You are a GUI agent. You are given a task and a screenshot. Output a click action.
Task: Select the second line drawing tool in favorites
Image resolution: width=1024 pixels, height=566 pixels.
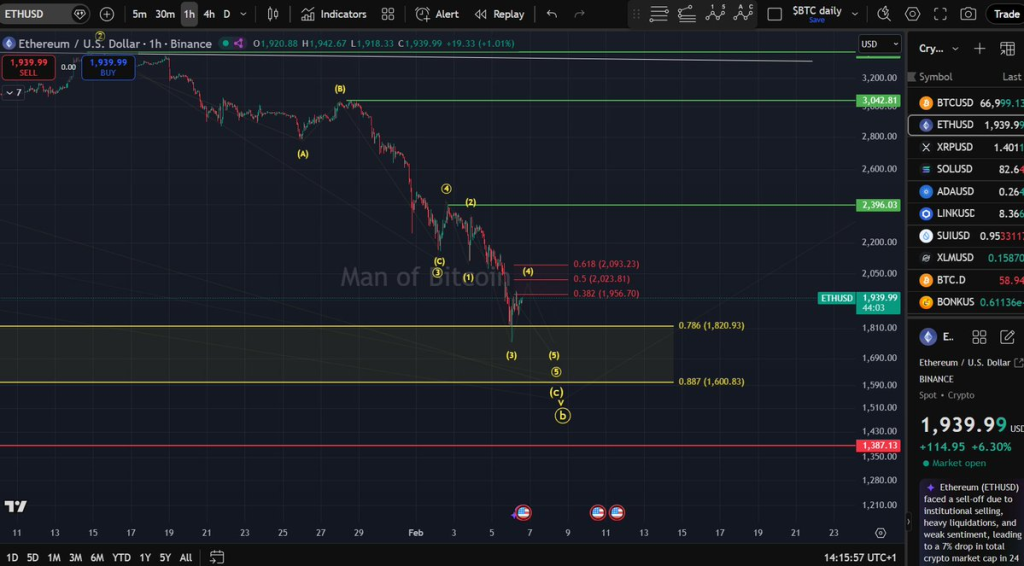tap(686, 14)
